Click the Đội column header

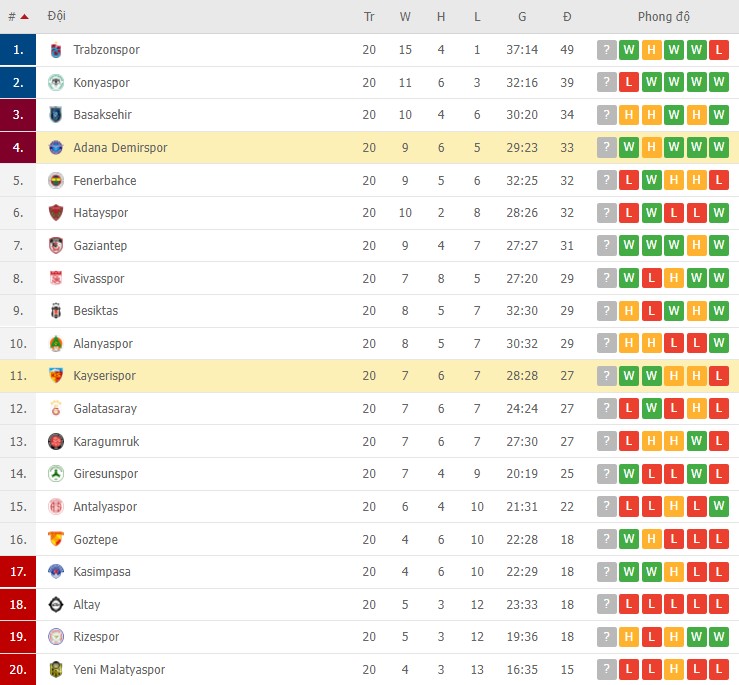pyautogui.click(x=57, y=17)
